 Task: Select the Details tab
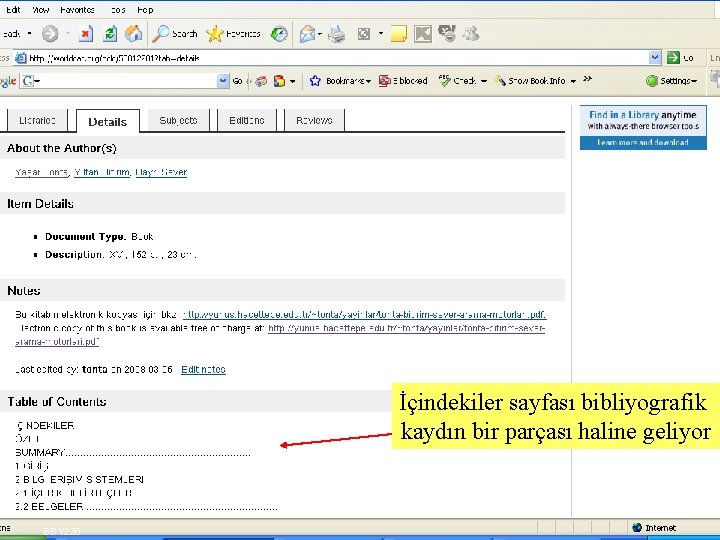coord(107,121)
